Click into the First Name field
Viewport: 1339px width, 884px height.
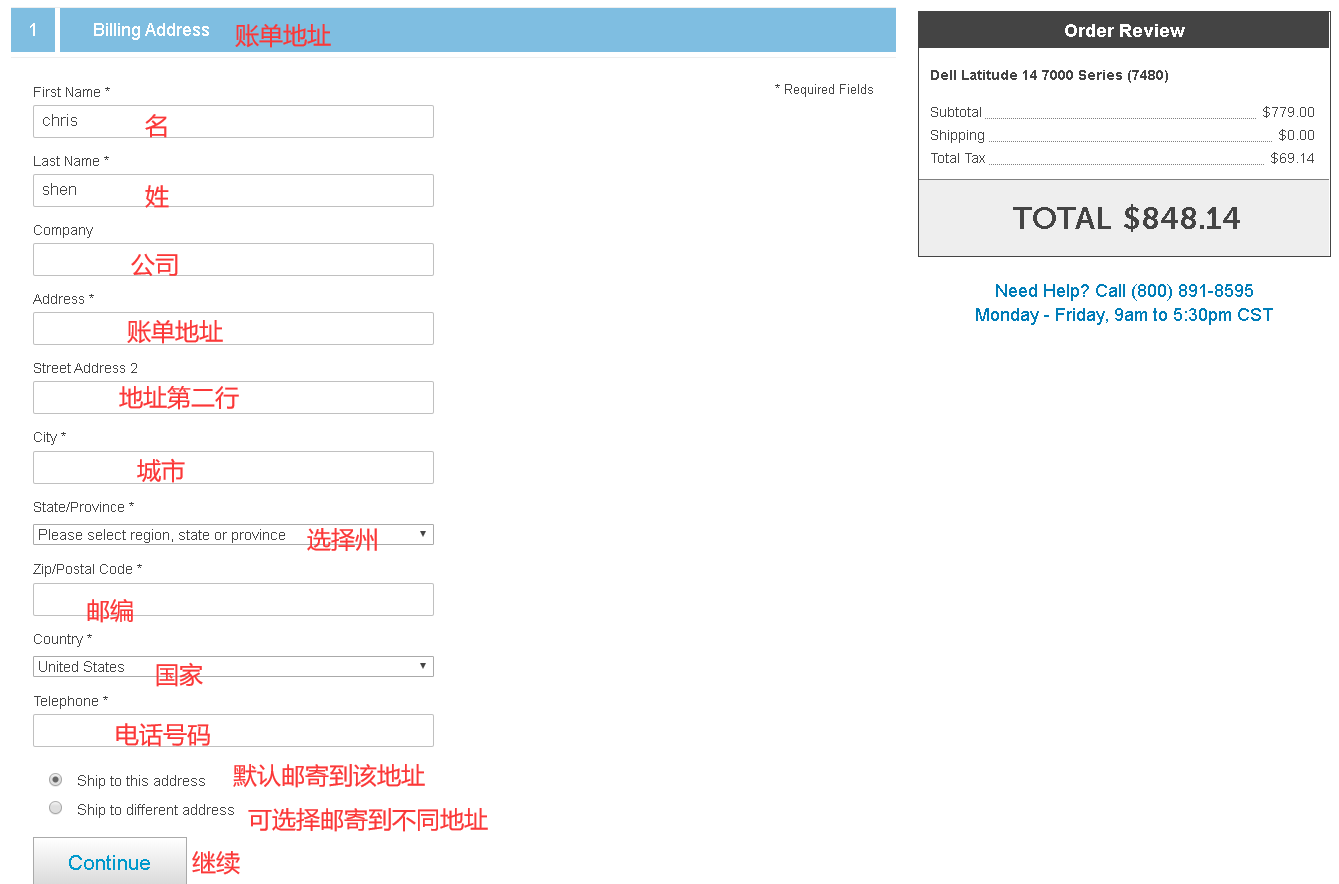click(232, 121)
